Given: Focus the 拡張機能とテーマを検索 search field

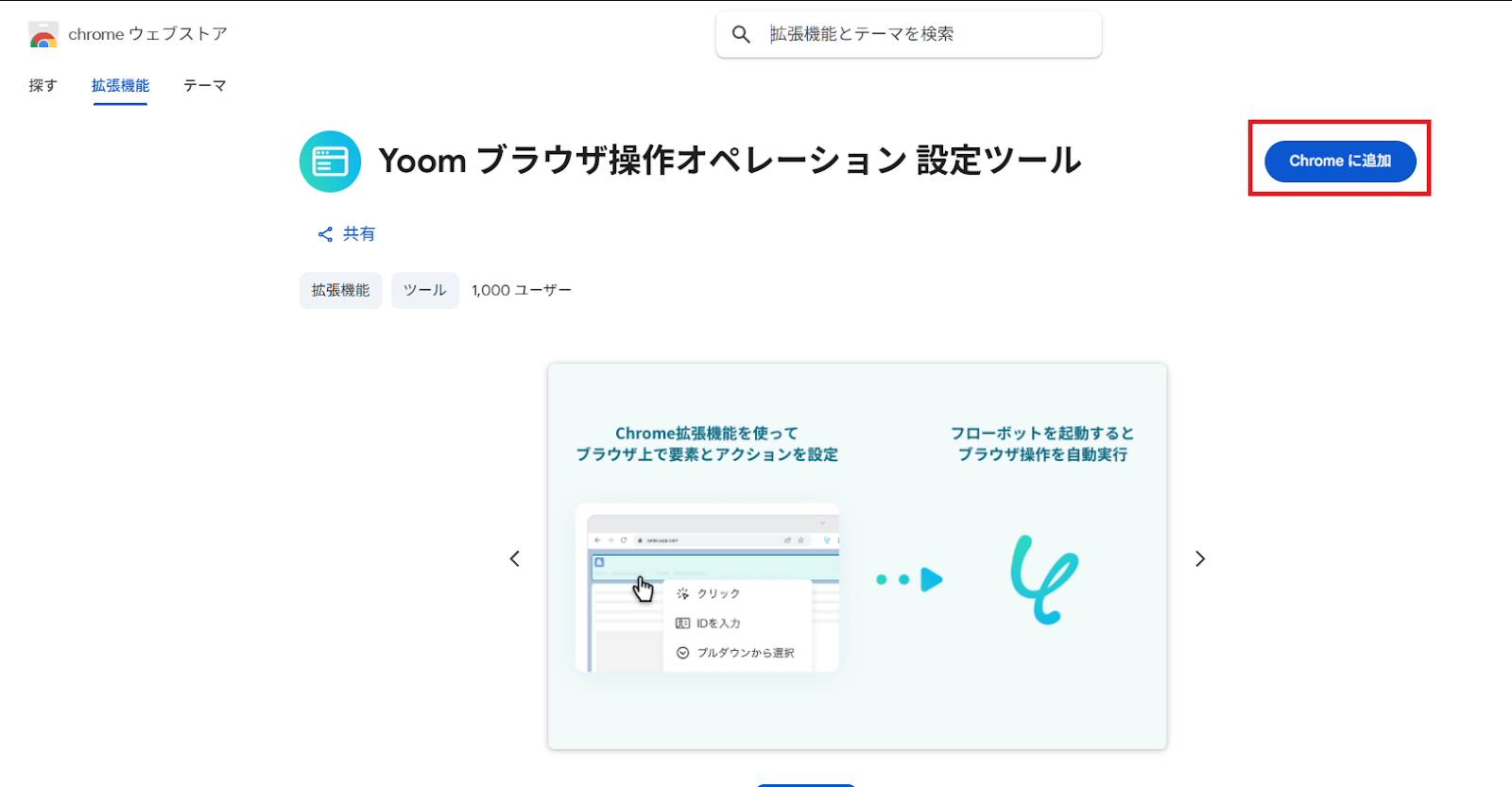Looking at the screenshot, I should 909,34.
